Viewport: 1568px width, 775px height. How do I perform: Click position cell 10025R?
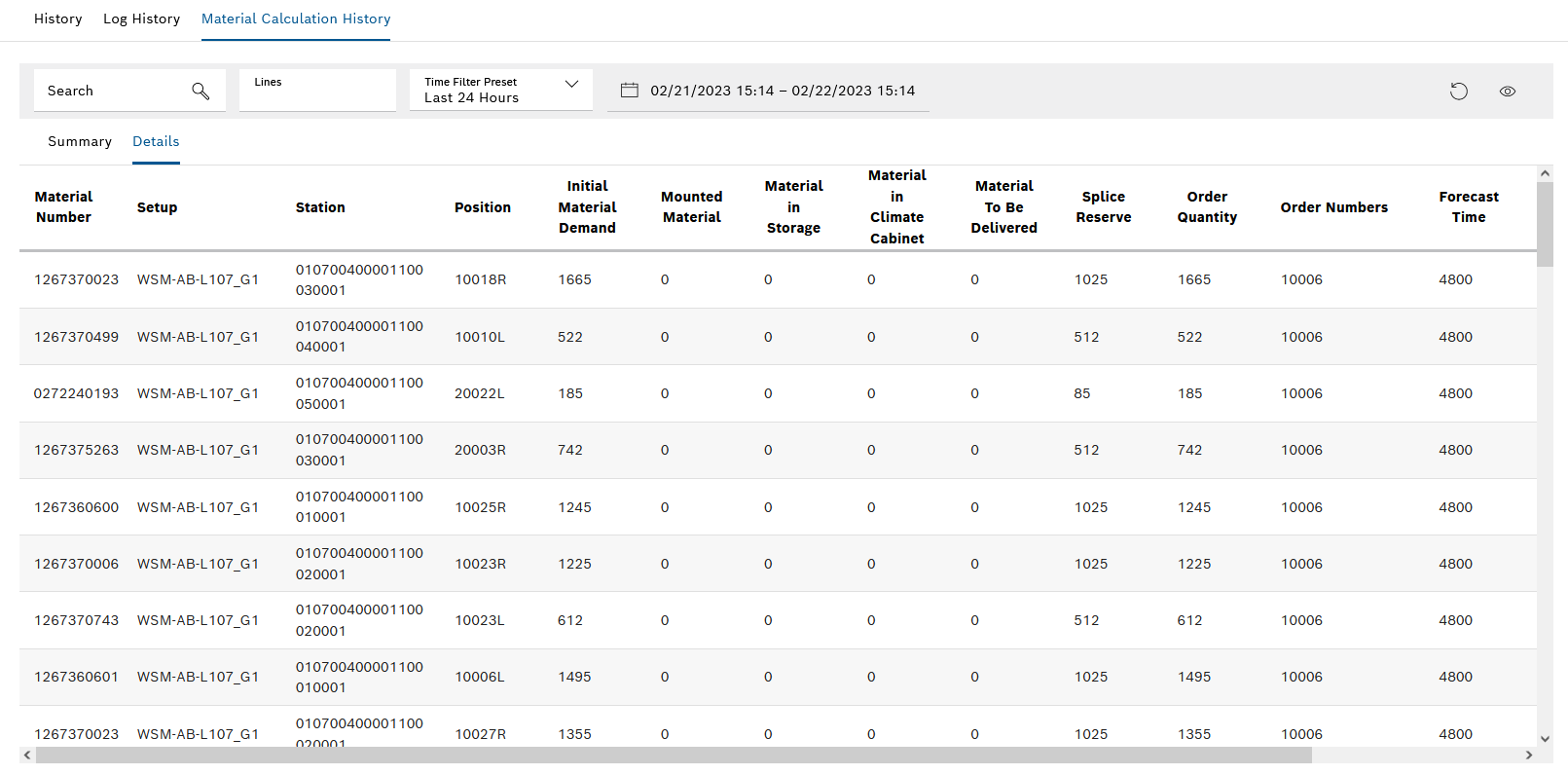coord(481,507)
